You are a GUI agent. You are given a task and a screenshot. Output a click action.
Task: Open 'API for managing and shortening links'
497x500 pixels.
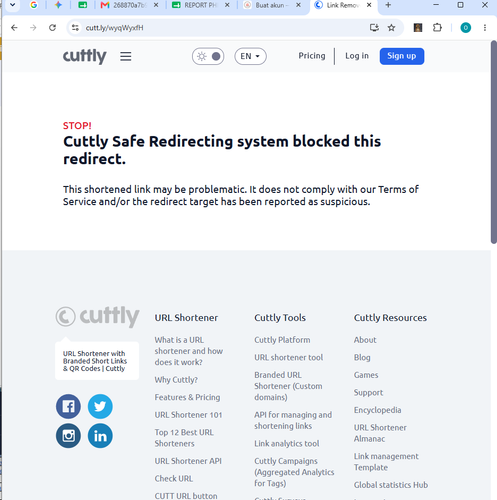(x=293, y=420)
